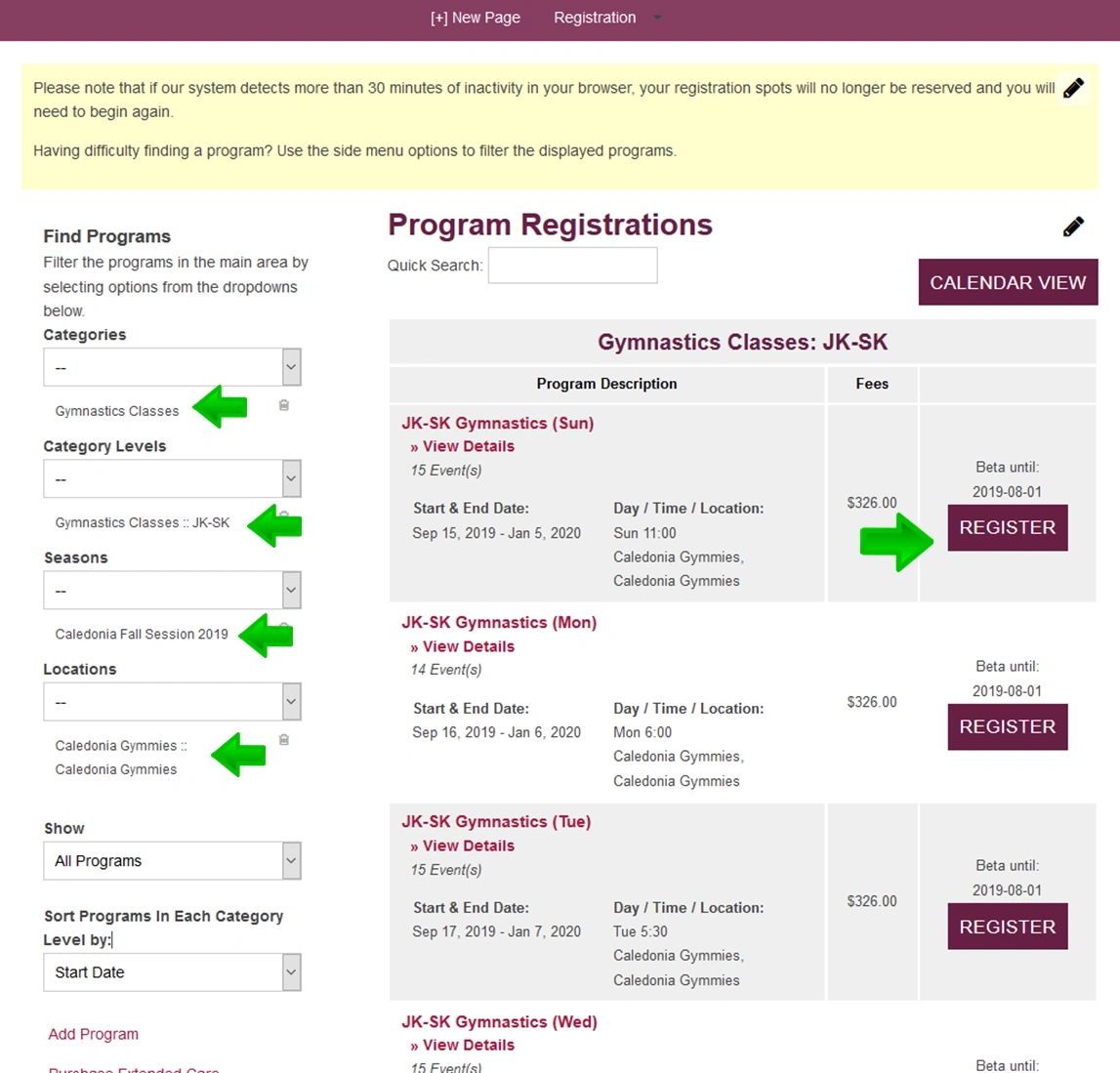Screen dimensions: 1120x1073
Task: Register for JK-SK Gymnastics (Mon)
Action: [1007, 726]
